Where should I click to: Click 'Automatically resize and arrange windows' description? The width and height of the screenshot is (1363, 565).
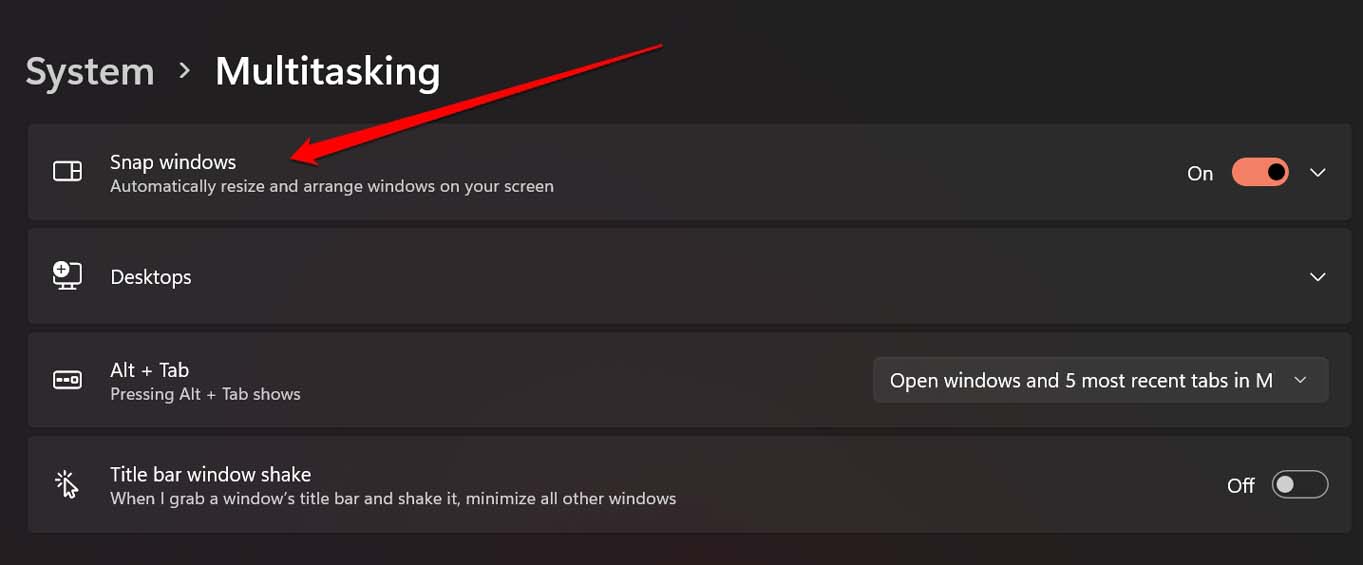tap(331, 186)
